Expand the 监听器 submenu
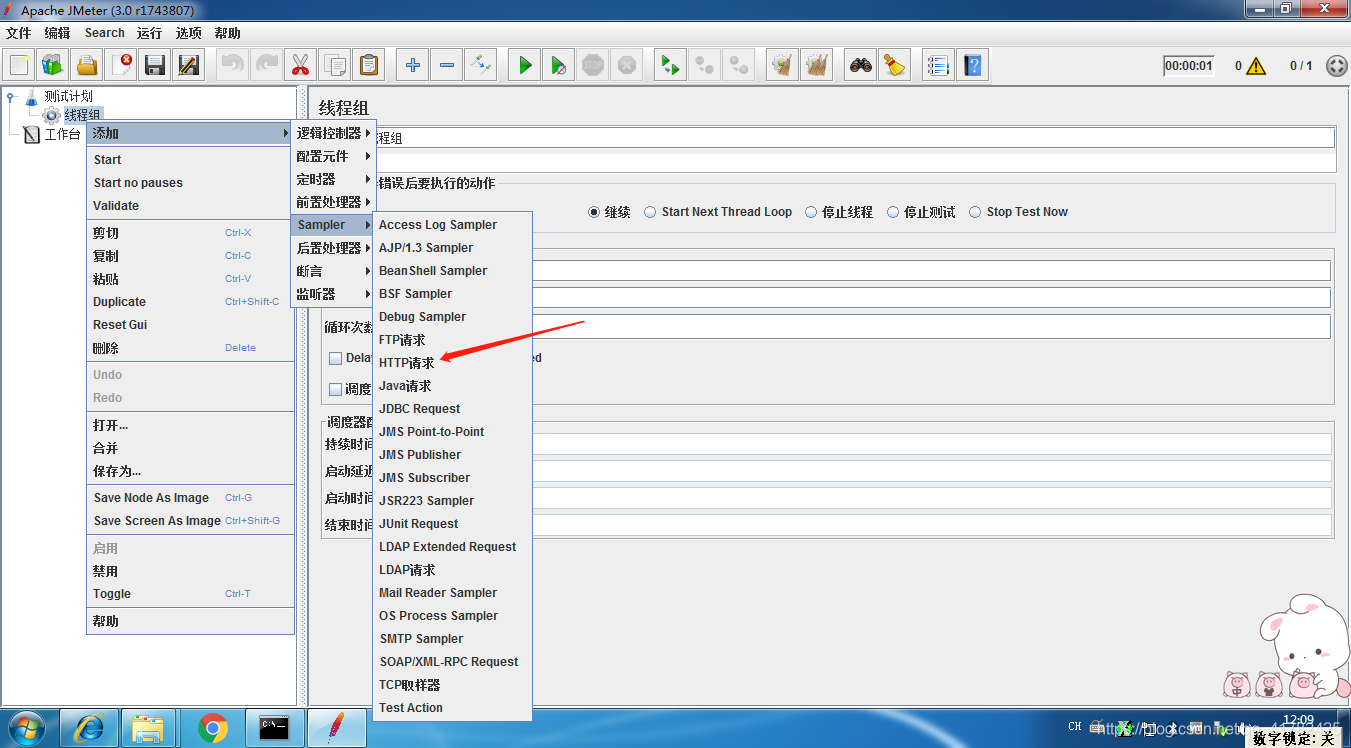 (333, 294)
